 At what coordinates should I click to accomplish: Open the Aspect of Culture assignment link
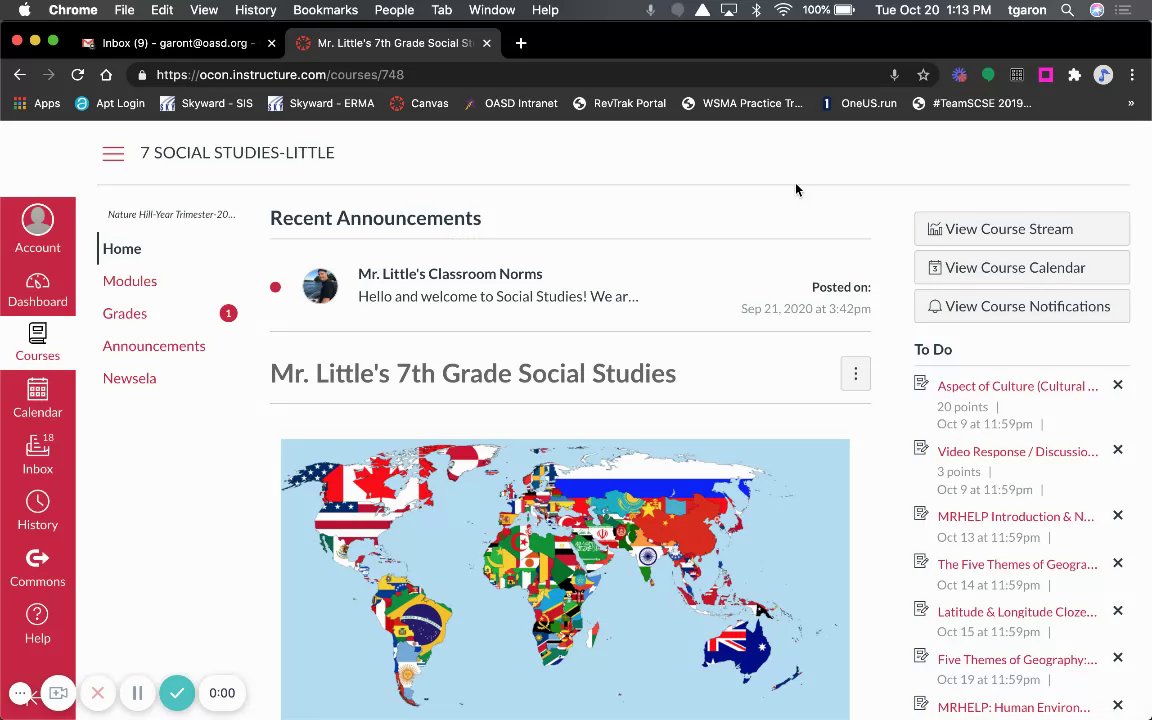click(x=1018, y=386)
